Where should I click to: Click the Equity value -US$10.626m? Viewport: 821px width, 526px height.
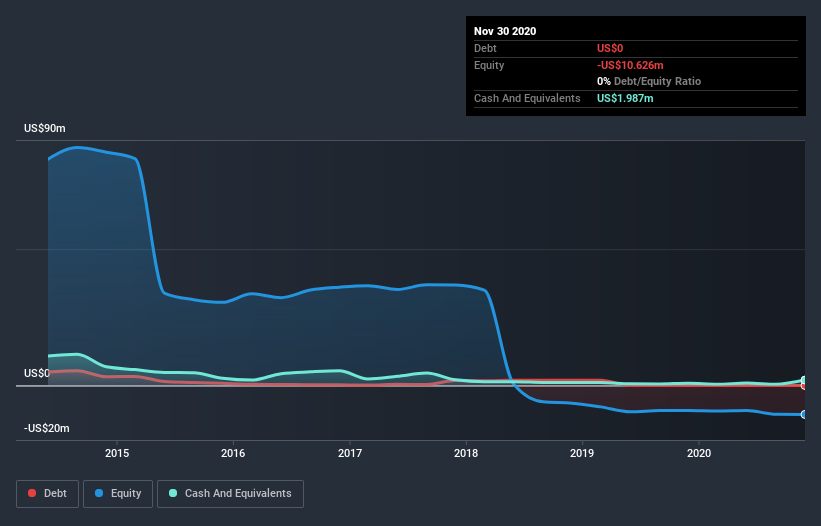pyautogui.click(x=630, y=65)
